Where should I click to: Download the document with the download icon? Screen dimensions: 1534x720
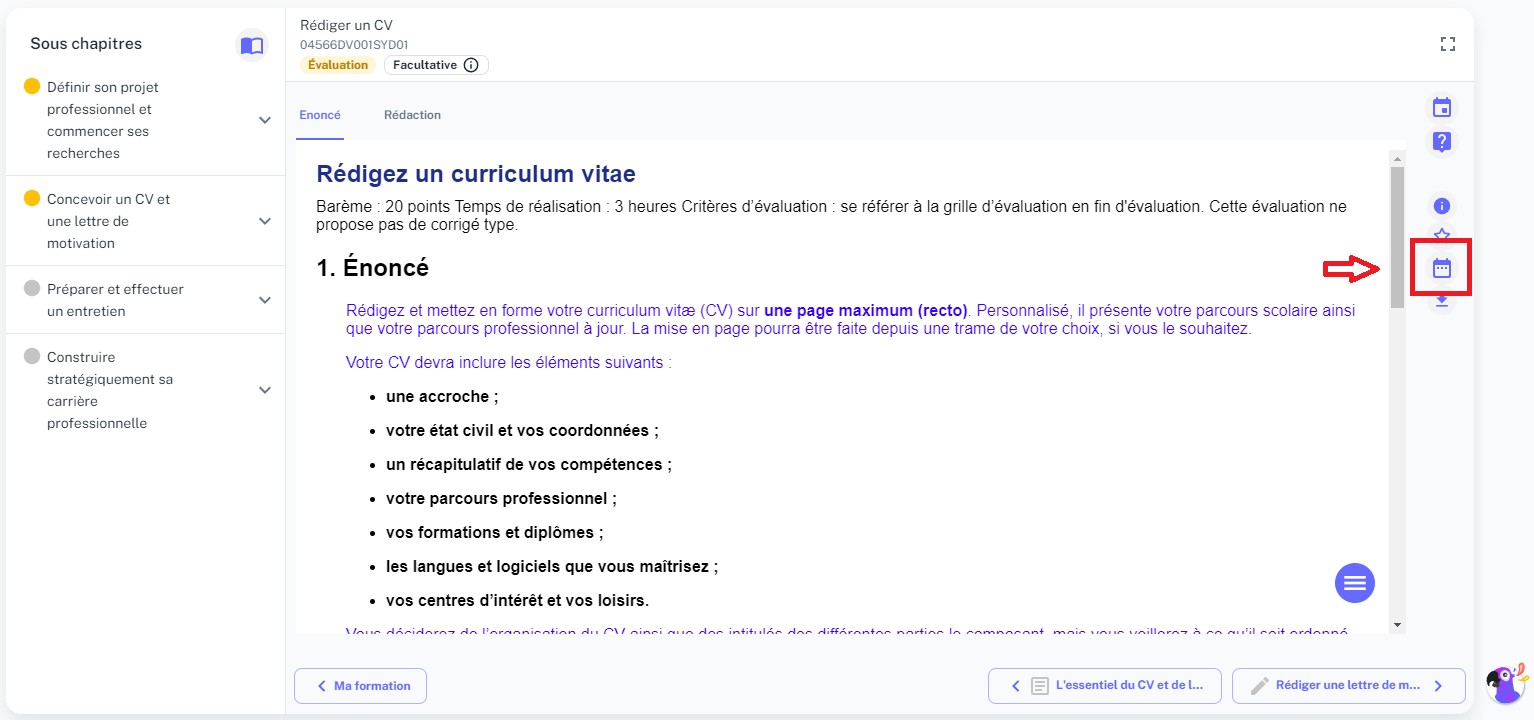[1441, 299]
